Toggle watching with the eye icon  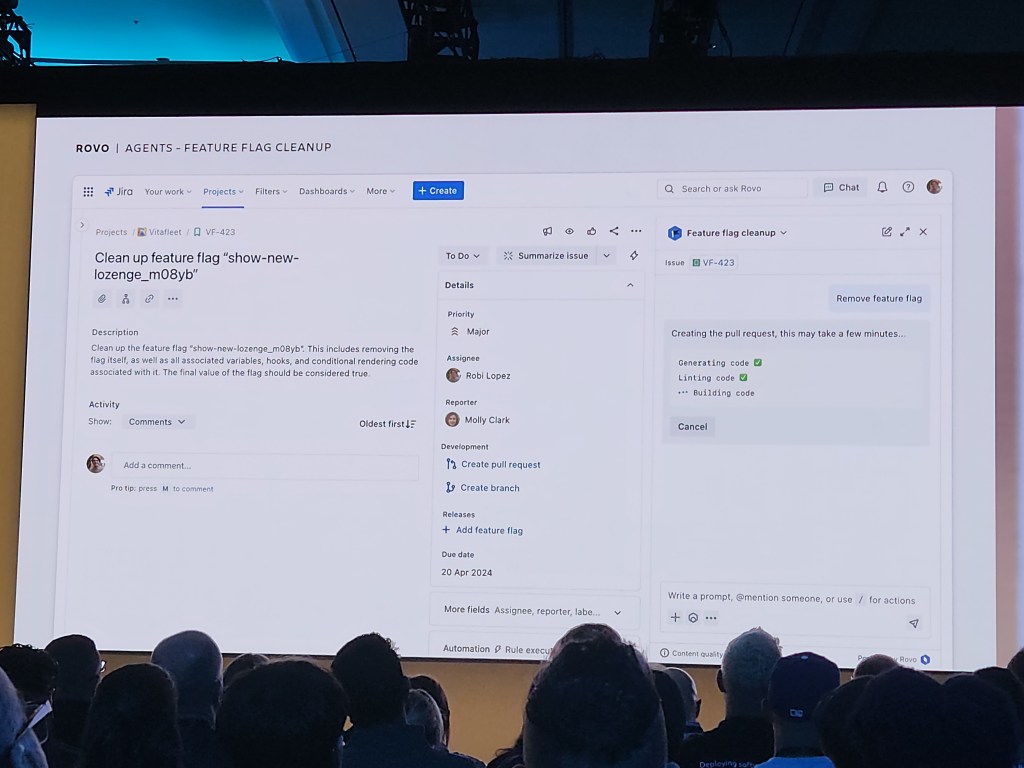(x=569, y=231)
